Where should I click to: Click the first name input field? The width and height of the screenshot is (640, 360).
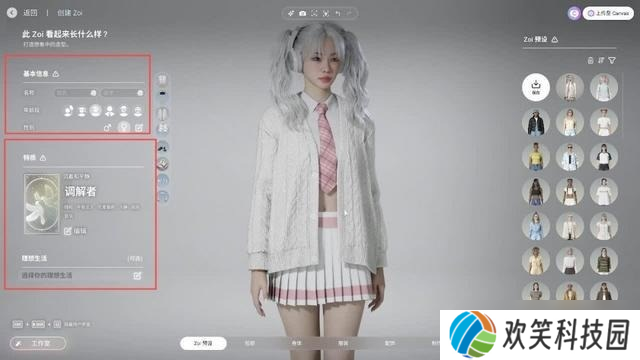[x=76, y=93]
